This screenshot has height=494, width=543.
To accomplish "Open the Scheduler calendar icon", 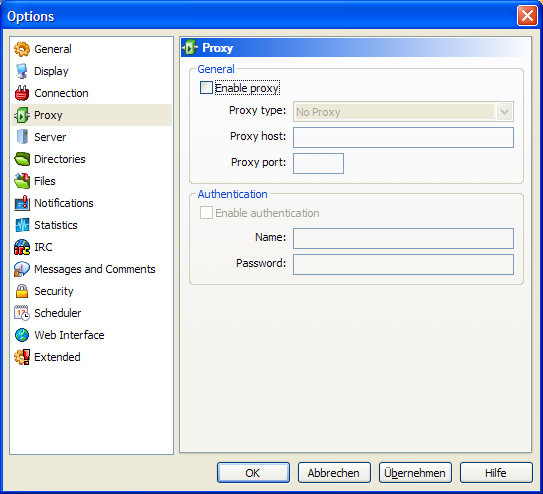I will (x=22, y=313).
